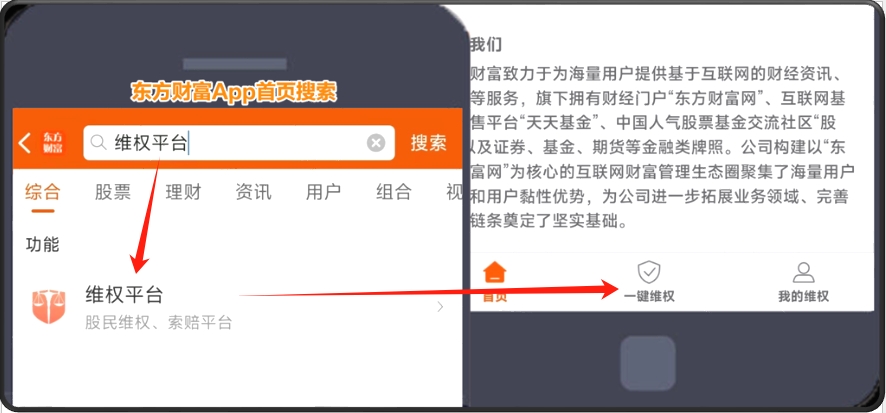
Task: Select the 综合 tab
Action: 42,192
